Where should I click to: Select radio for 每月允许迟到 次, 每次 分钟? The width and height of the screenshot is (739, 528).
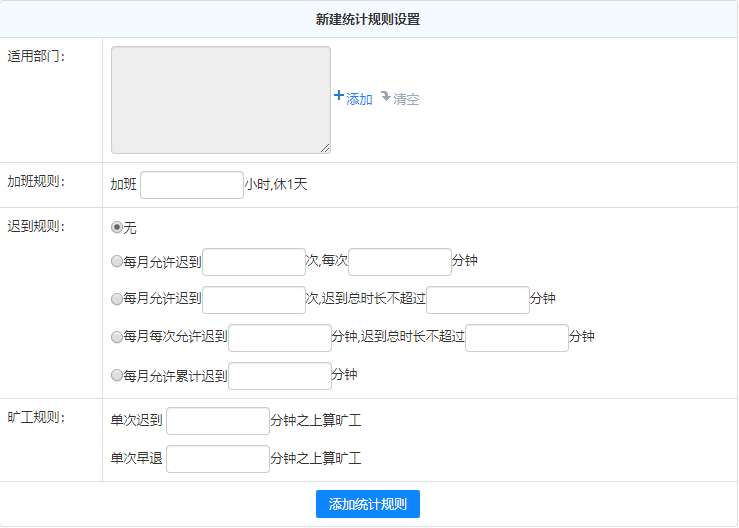[117, 263]
